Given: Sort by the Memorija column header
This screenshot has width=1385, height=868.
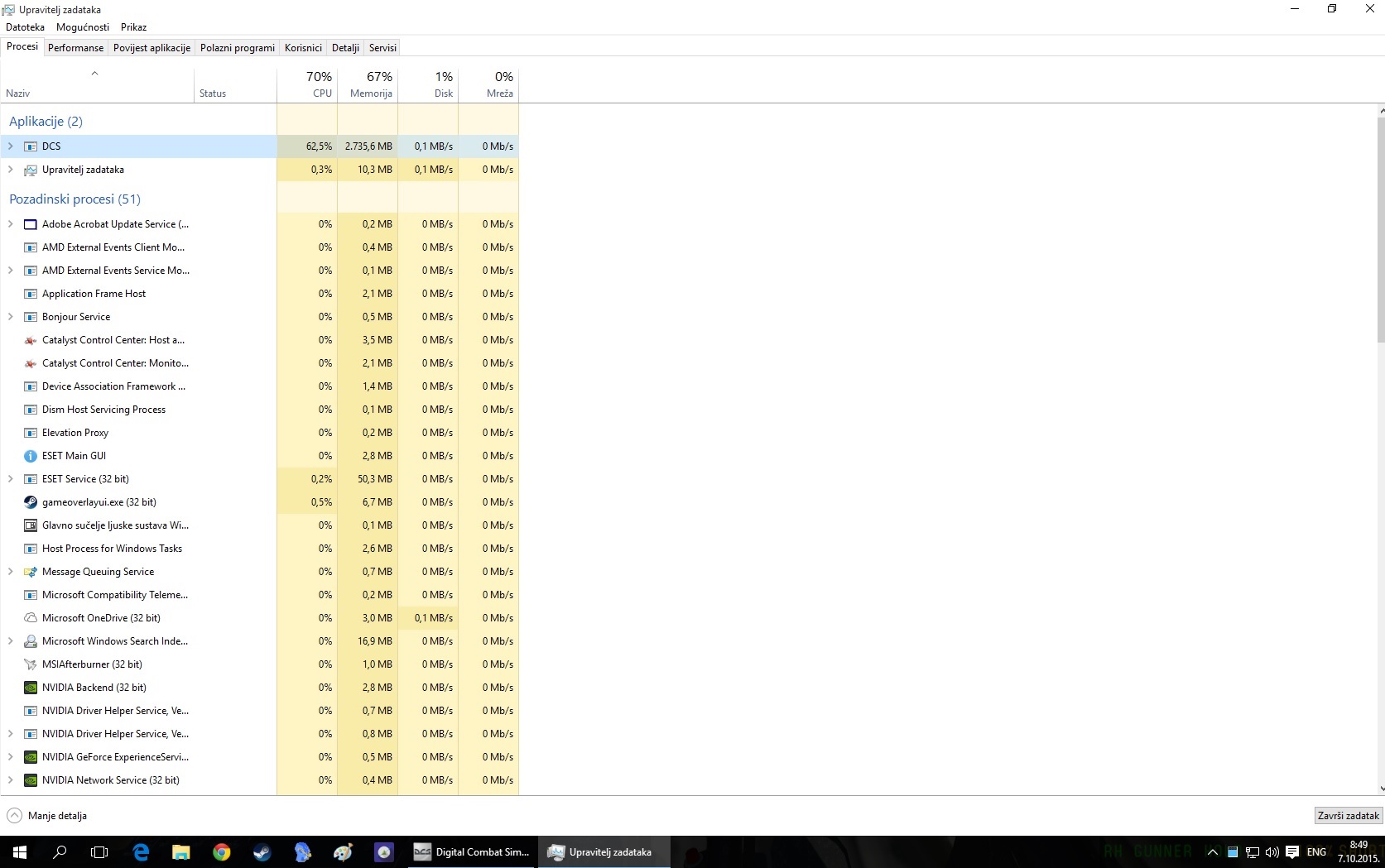Looking at the screenshot, I should tap(368, 84).
